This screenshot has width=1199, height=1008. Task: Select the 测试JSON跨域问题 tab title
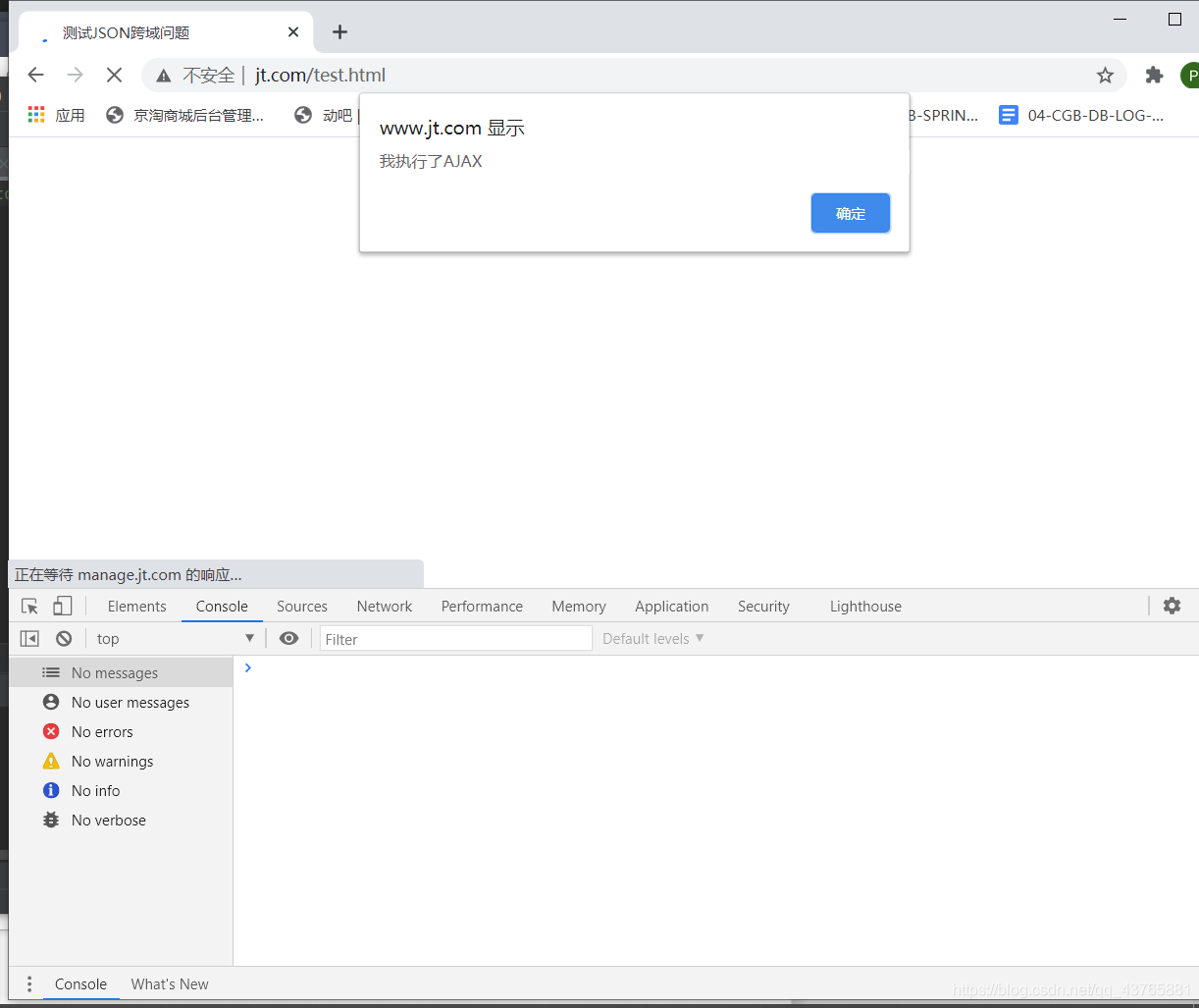coord(127,32)
